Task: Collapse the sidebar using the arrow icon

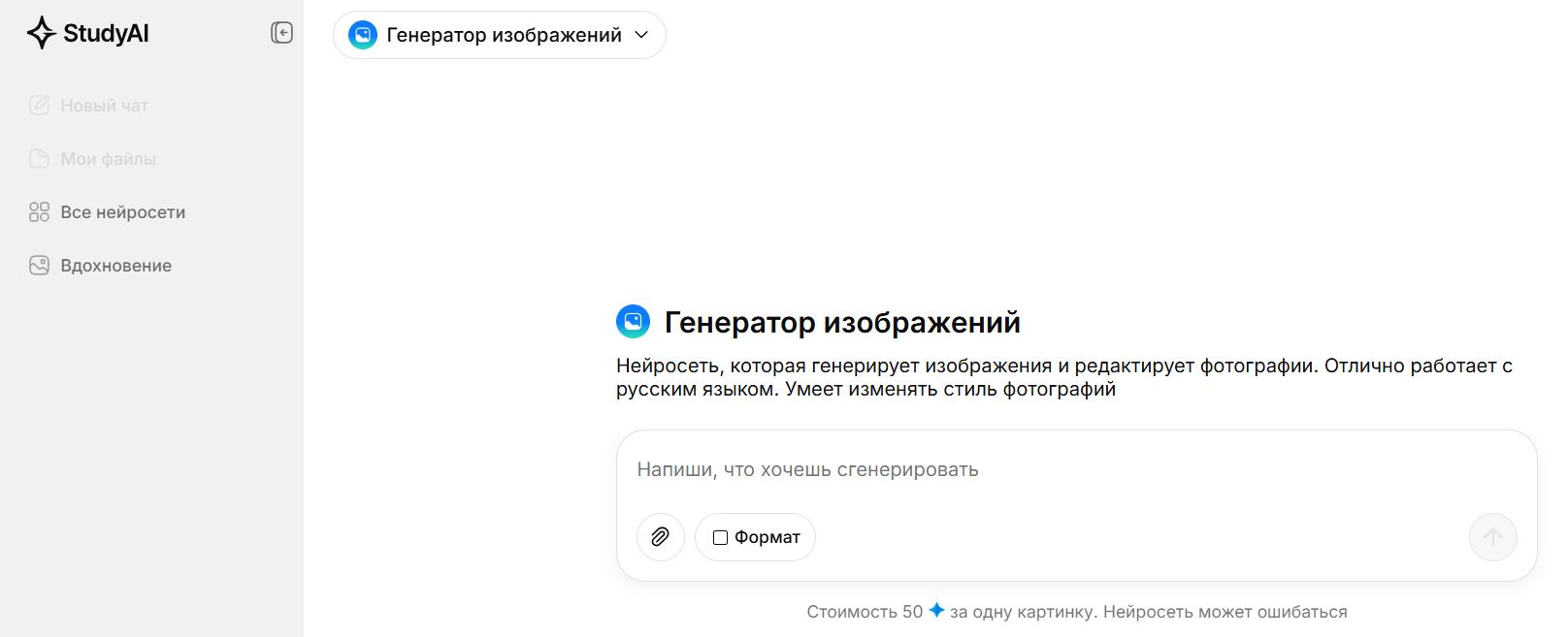Action: coord(280,32)
